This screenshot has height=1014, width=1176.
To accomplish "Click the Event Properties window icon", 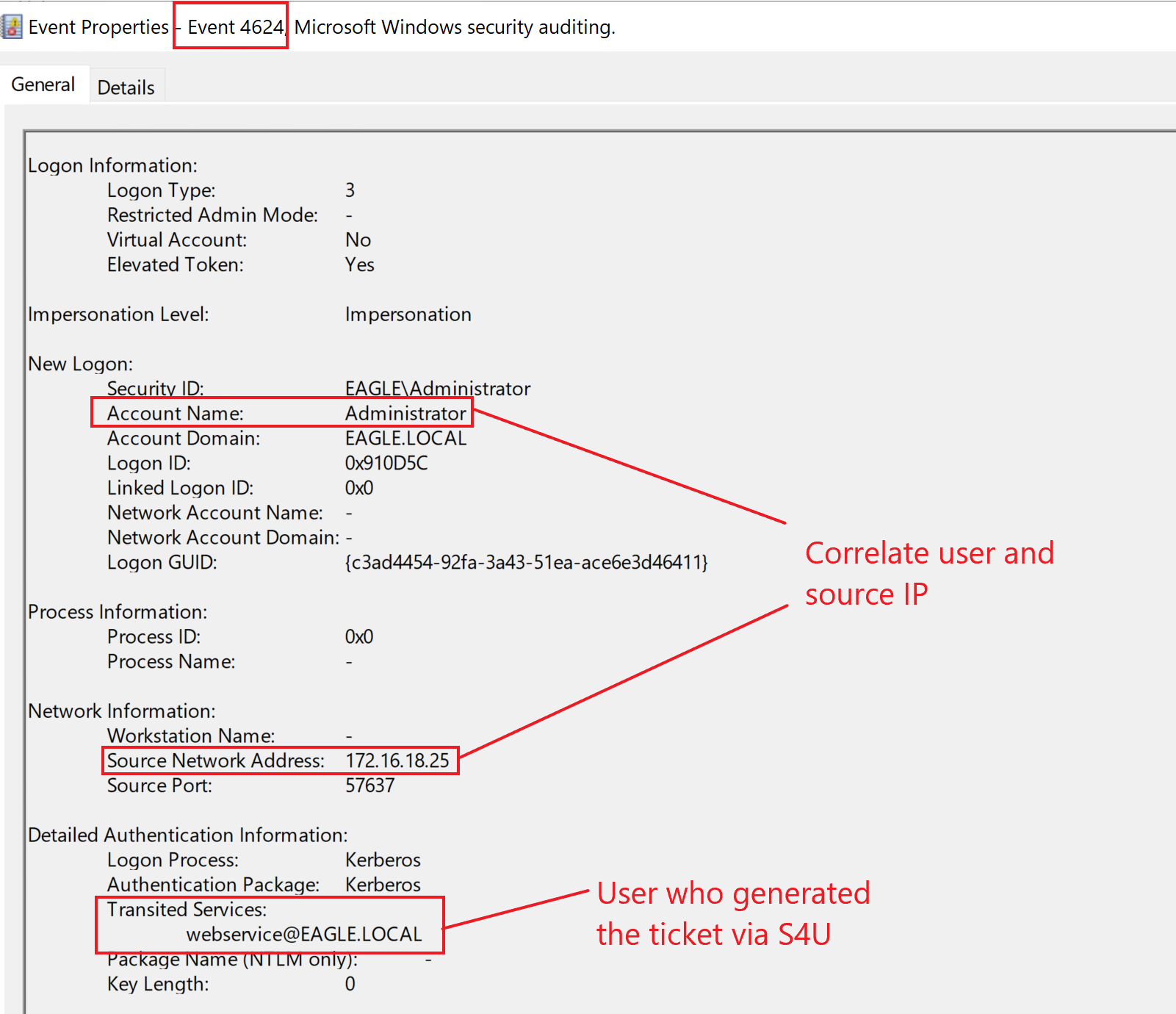I will pos(12,26).
